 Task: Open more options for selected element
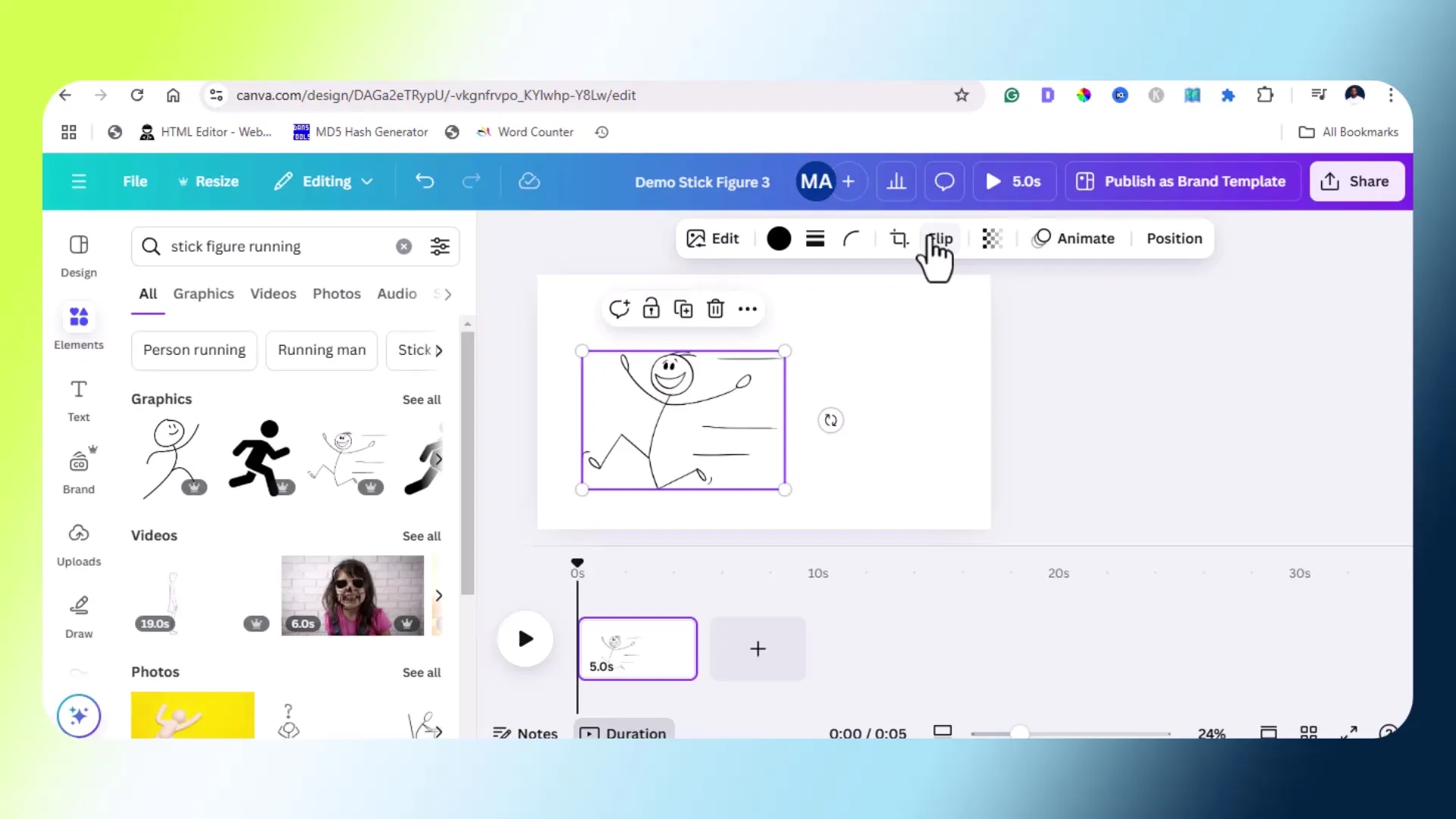748,309
